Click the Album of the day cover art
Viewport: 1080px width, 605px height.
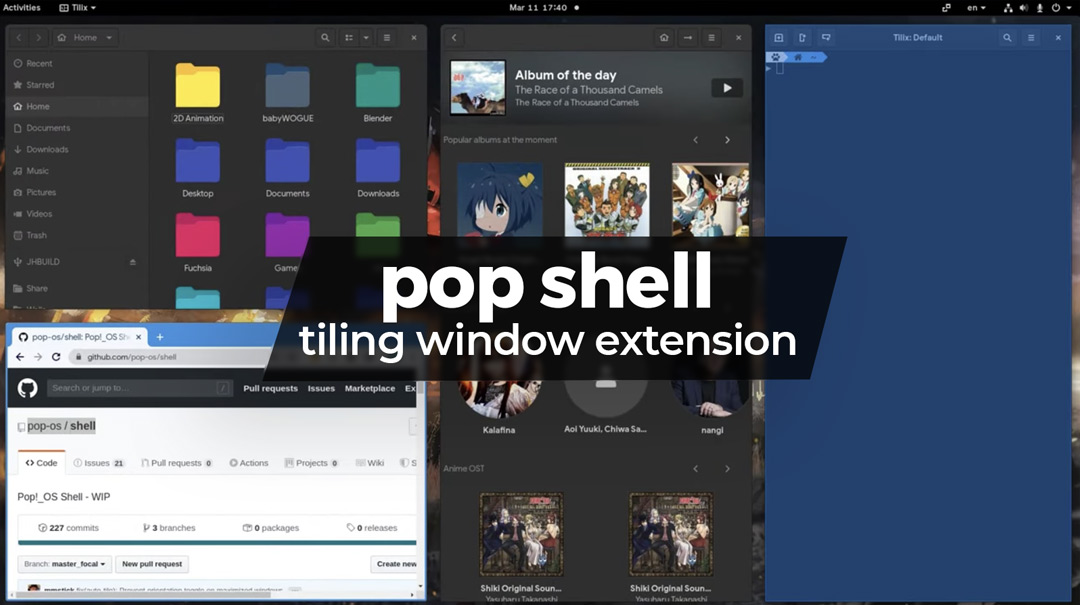[478, 88]
